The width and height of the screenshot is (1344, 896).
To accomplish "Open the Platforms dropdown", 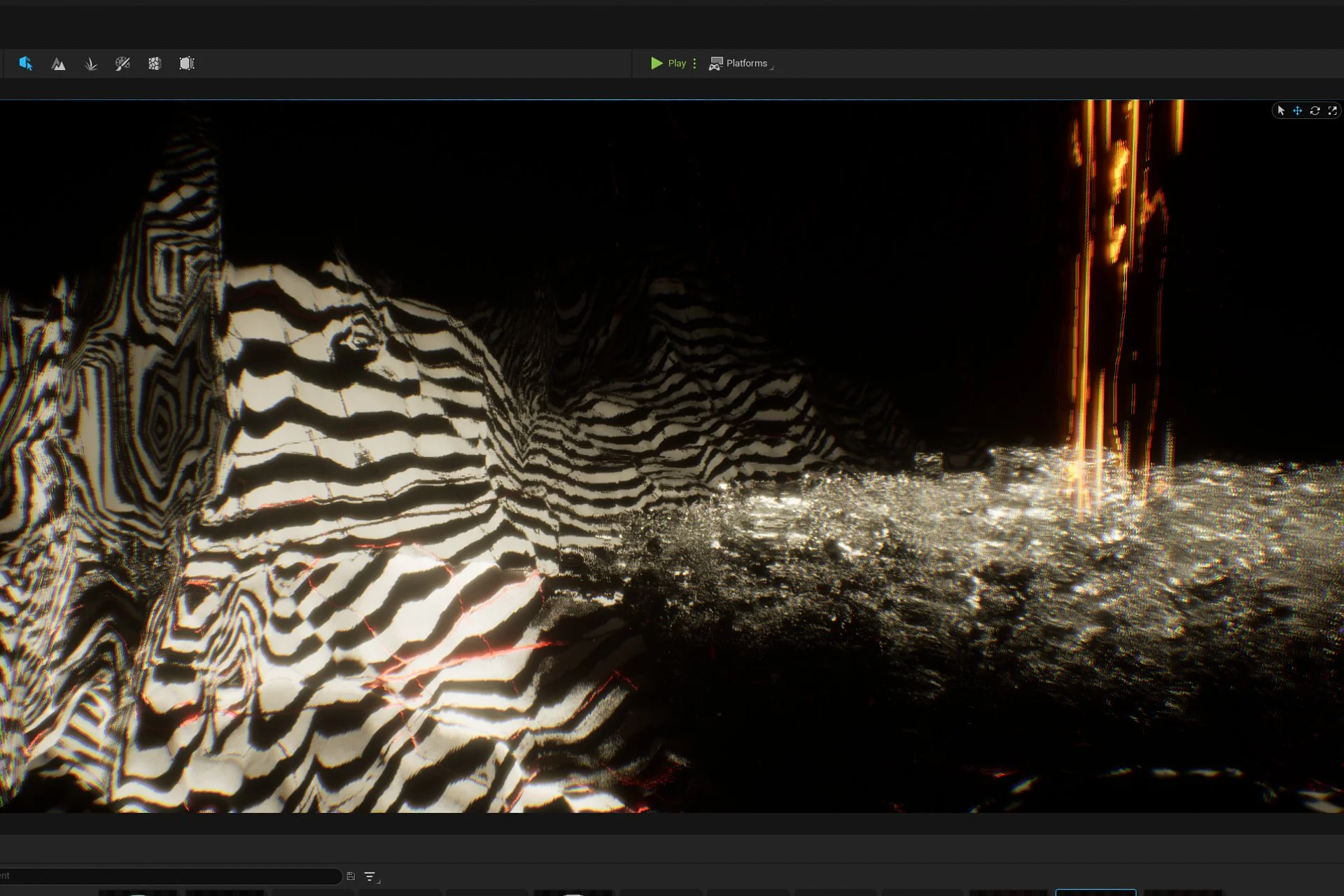I will [x=741, y=64].
